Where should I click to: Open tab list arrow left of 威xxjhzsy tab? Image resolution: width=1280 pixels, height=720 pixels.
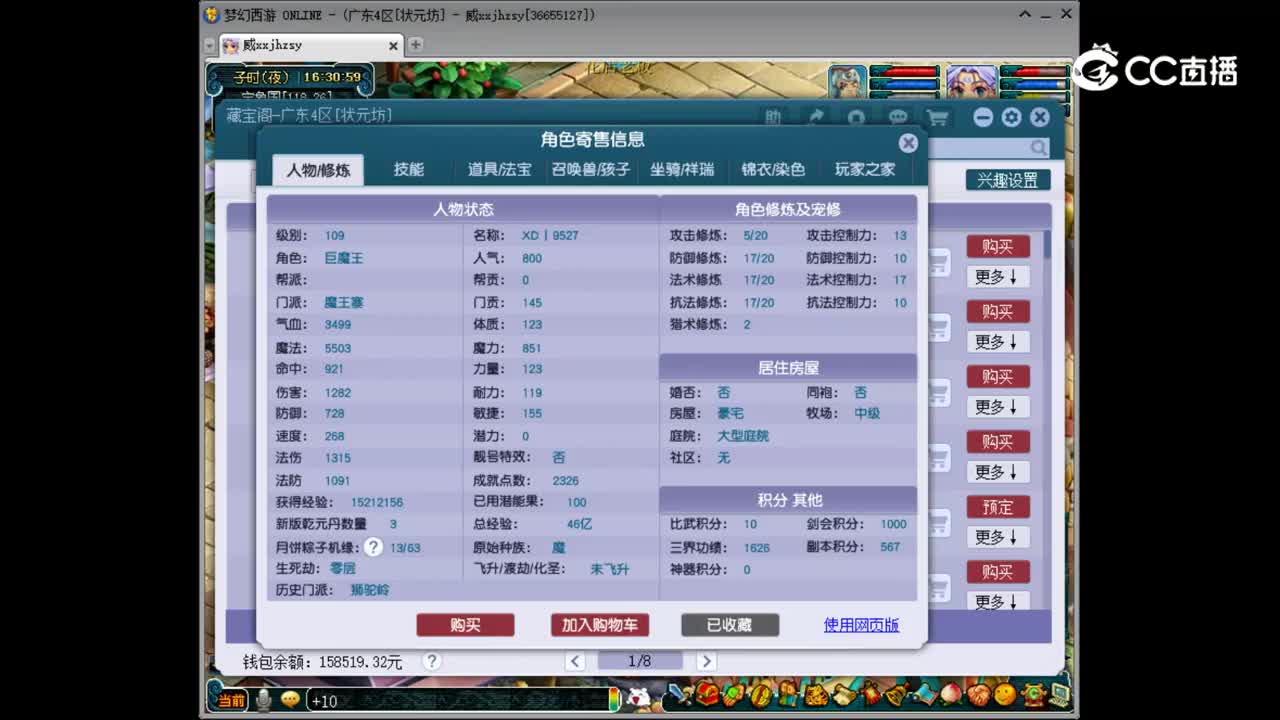pyautogui.click(x=209, y=45)
